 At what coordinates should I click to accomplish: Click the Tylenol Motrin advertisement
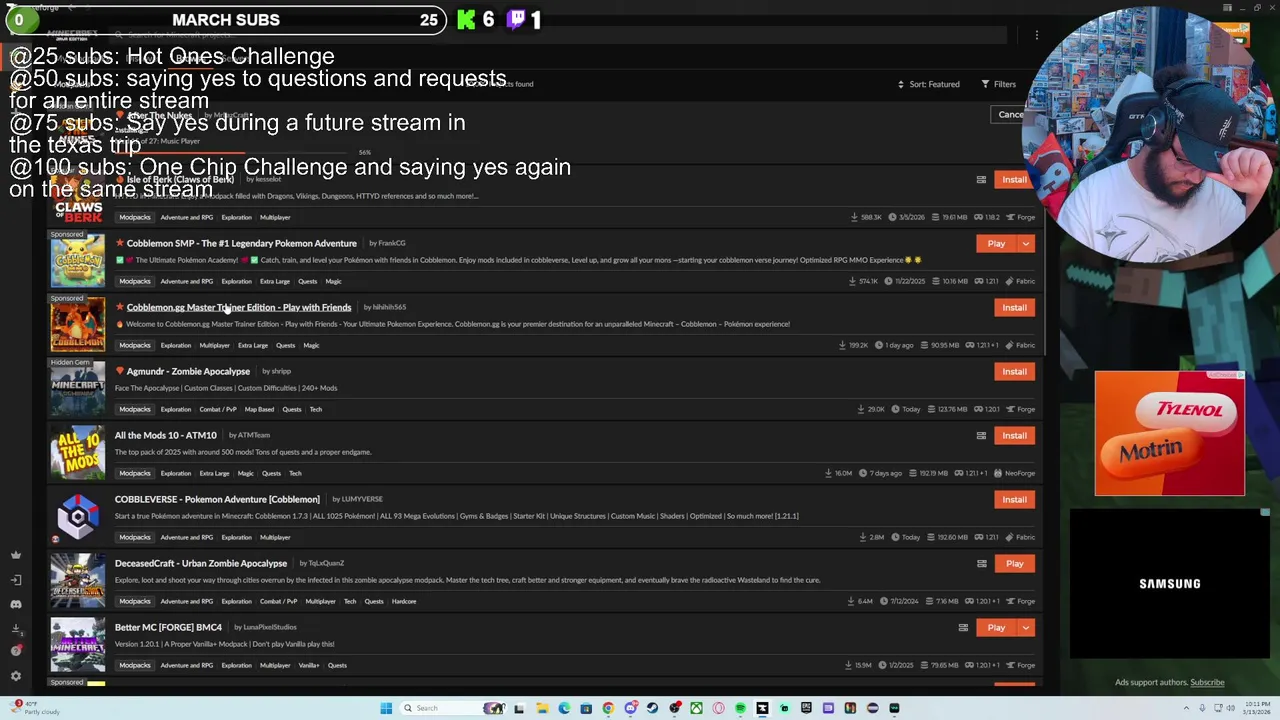[1170, 433]
